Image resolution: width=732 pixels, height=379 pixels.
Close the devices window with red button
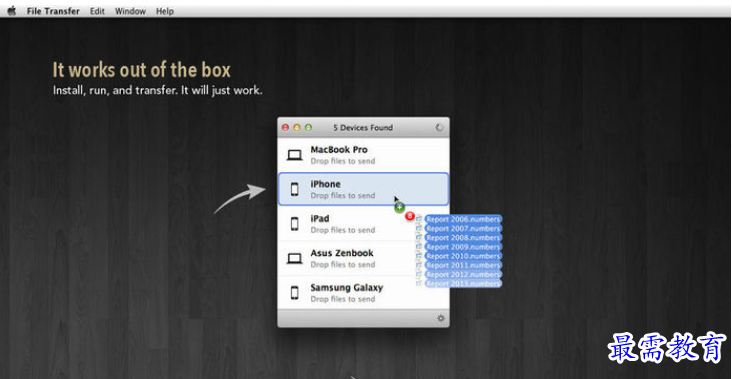tap(285, 127)
